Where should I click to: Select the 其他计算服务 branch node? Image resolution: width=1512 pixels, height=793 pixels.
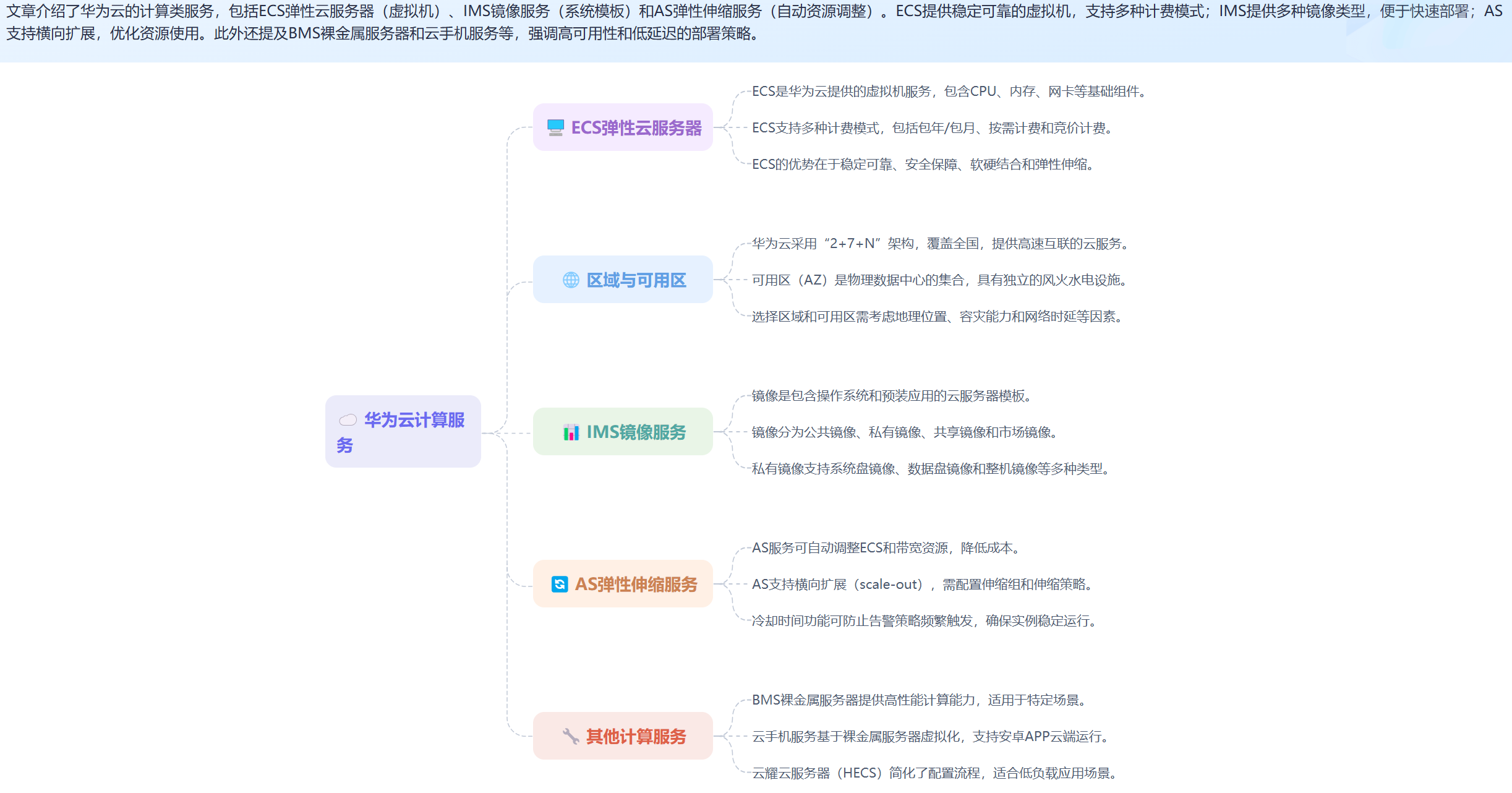(x=636, y=736)
